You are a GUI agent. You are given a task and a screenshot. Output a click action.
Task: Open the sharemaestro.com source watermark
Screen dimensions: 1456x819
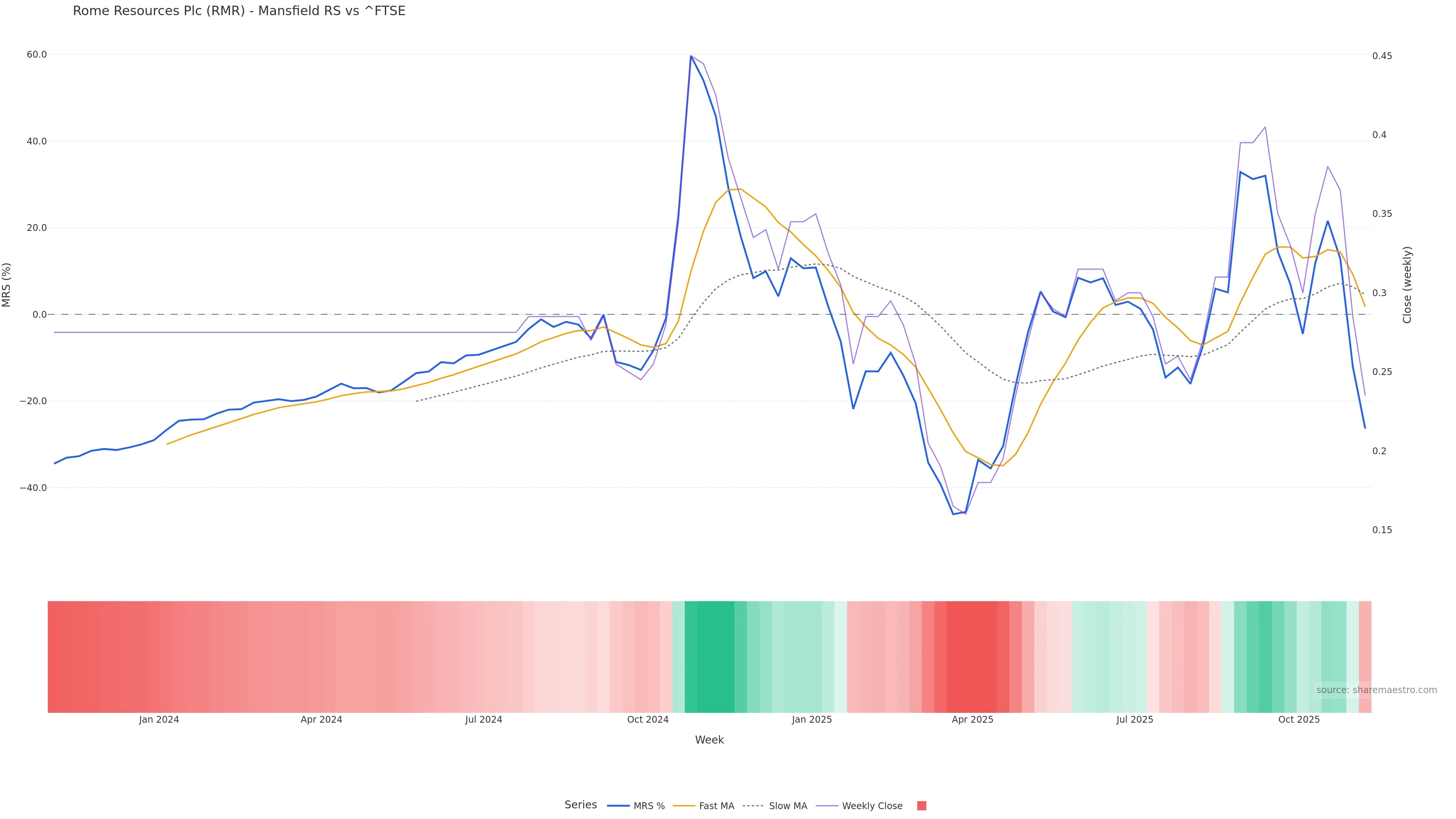(1376, 690)
